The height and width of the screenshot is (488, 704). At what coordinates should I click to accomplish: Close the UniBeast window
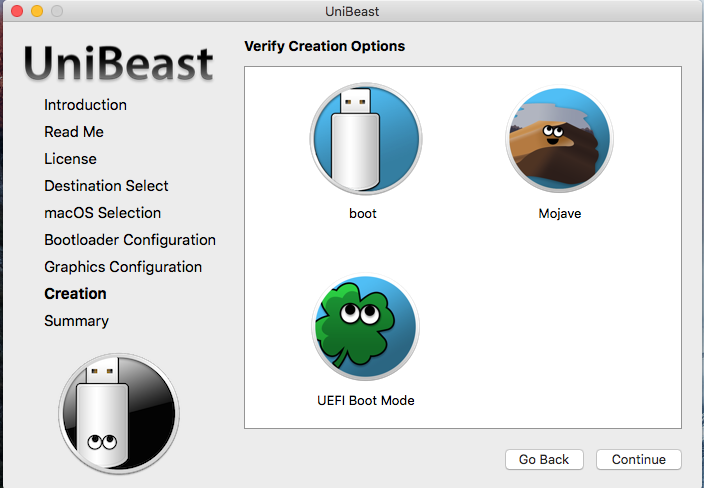coord(17,11)
